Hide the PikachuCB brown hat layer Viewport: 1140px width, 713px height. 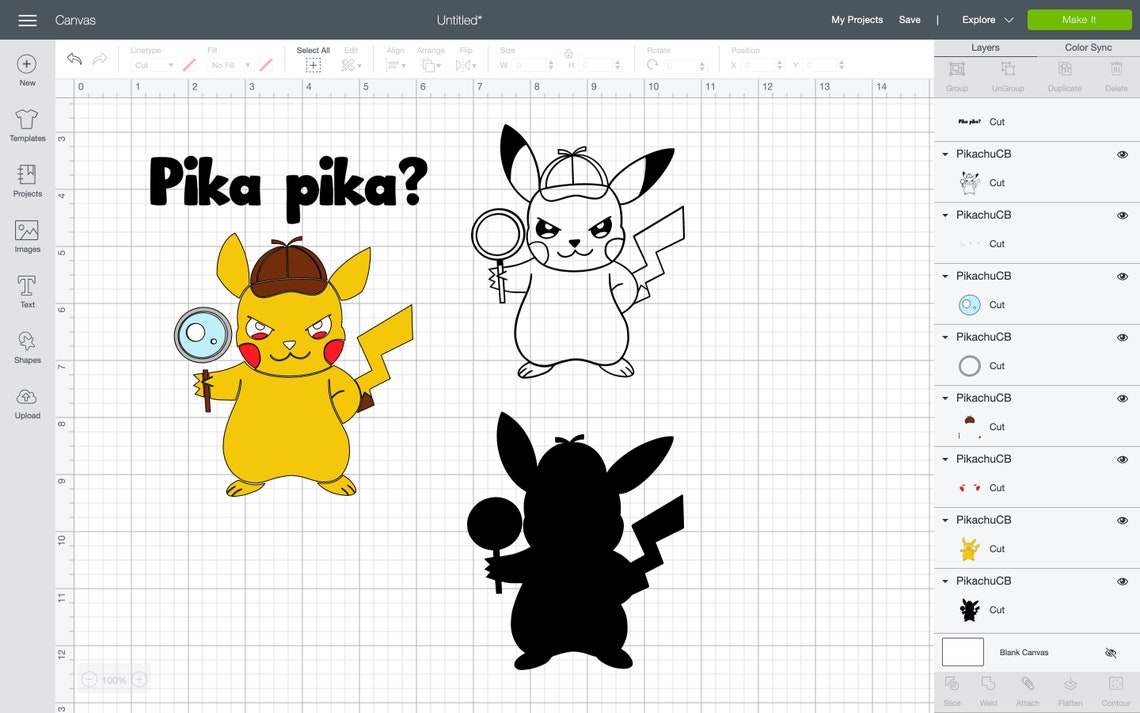click(1122, 398)
